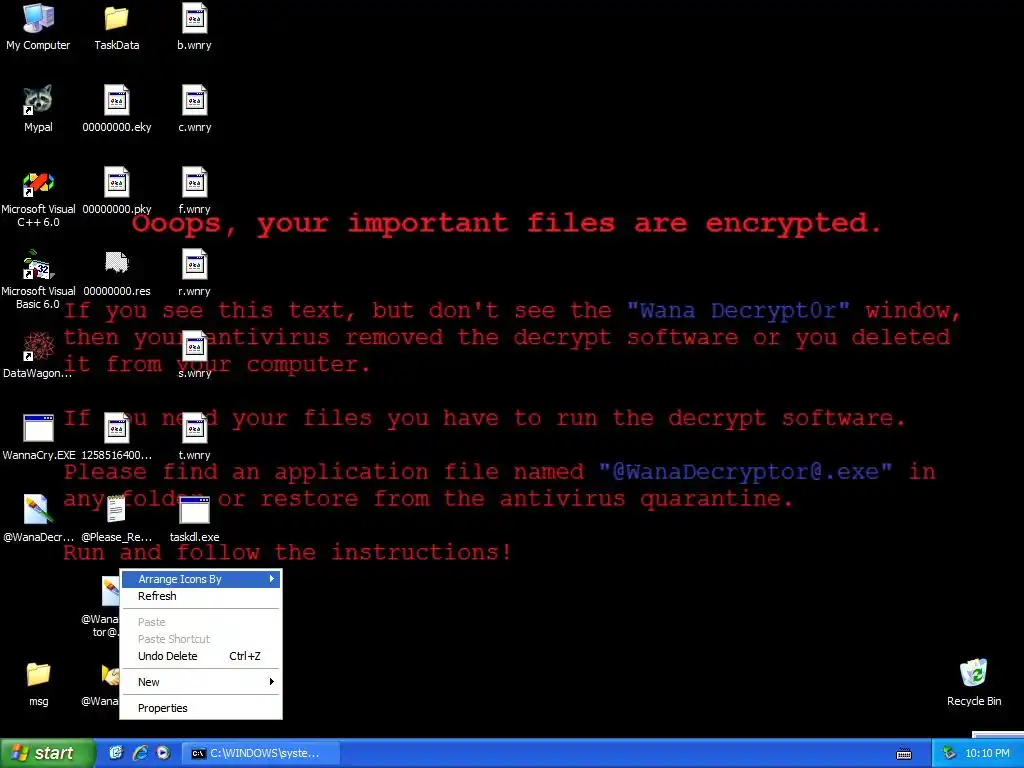Select the t.wnry file icon
Image resolution: width=1024 pixels, height=768 pixels.
tap(194, 438)
